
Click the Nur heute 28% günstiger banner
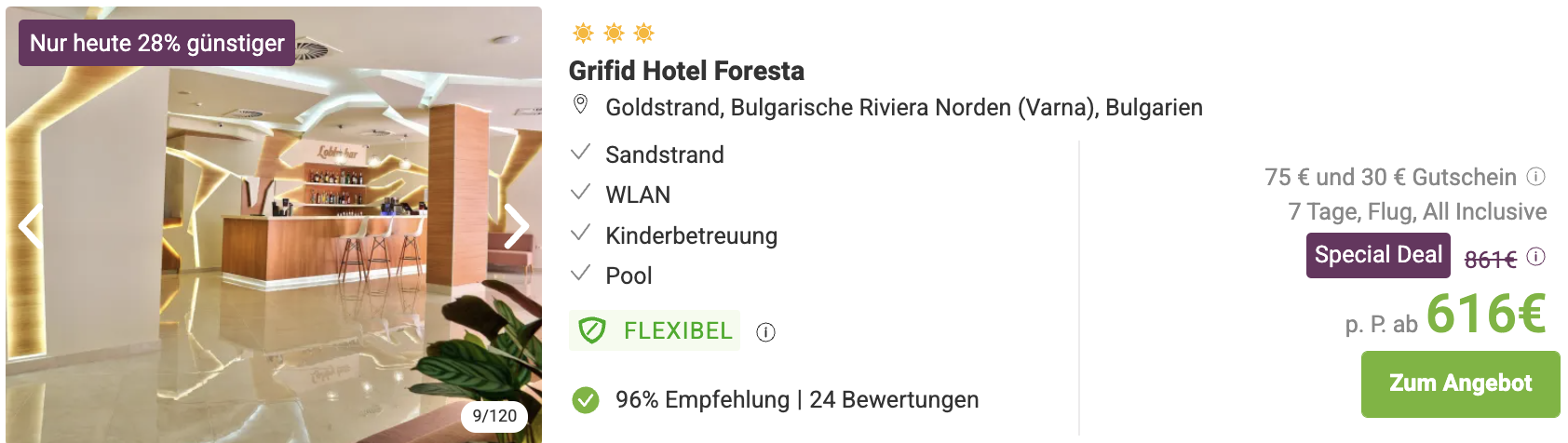[156, 43]
